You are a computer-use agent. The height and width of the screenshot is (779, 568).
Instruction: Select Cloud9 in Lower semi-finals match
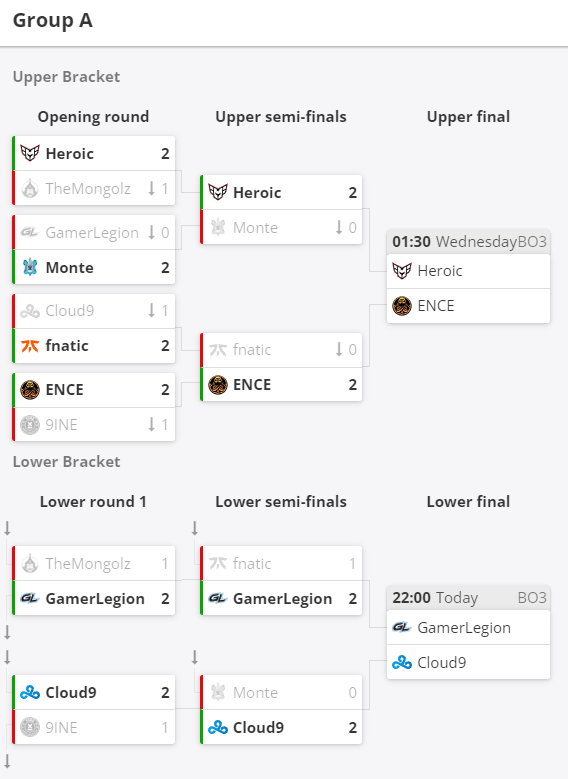[258, 727]
